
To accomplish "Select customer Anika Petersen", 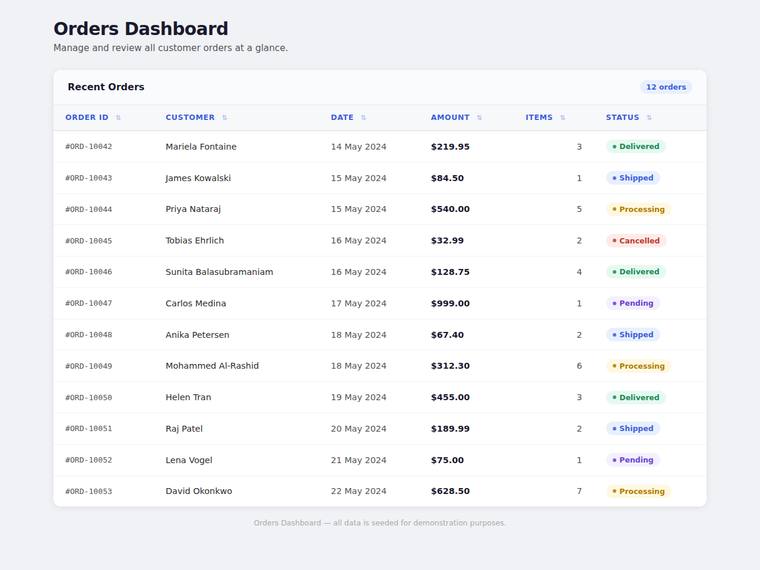I will 197,334.
